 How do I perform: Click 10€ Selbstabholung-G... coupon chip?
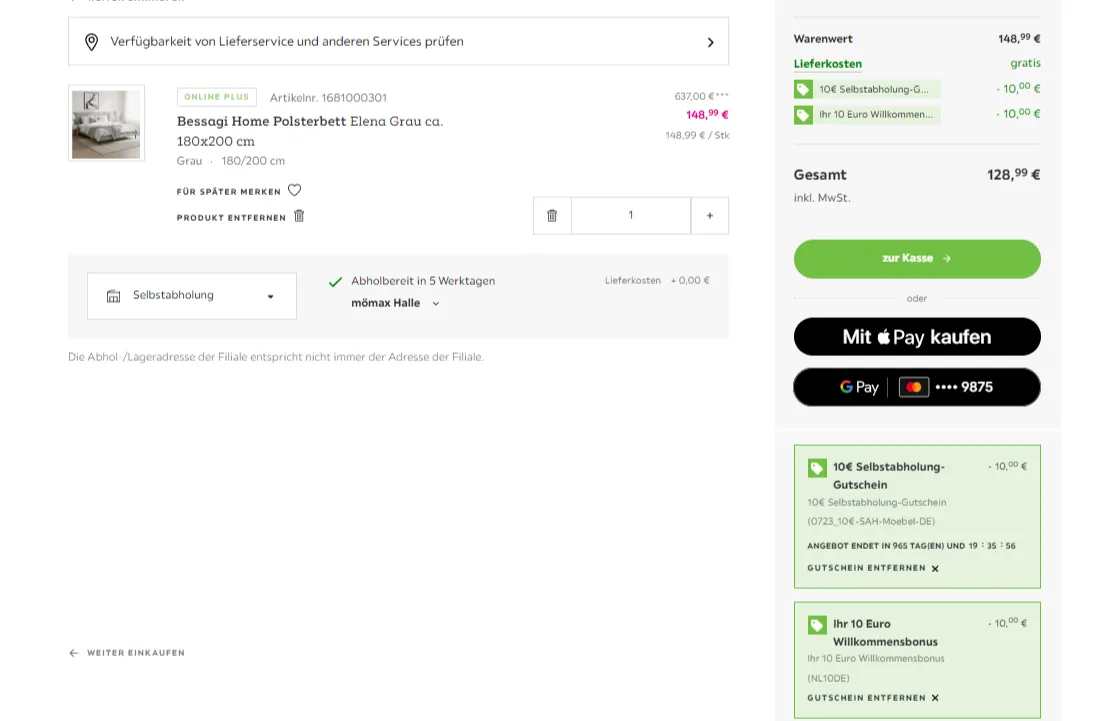(868, 90)
